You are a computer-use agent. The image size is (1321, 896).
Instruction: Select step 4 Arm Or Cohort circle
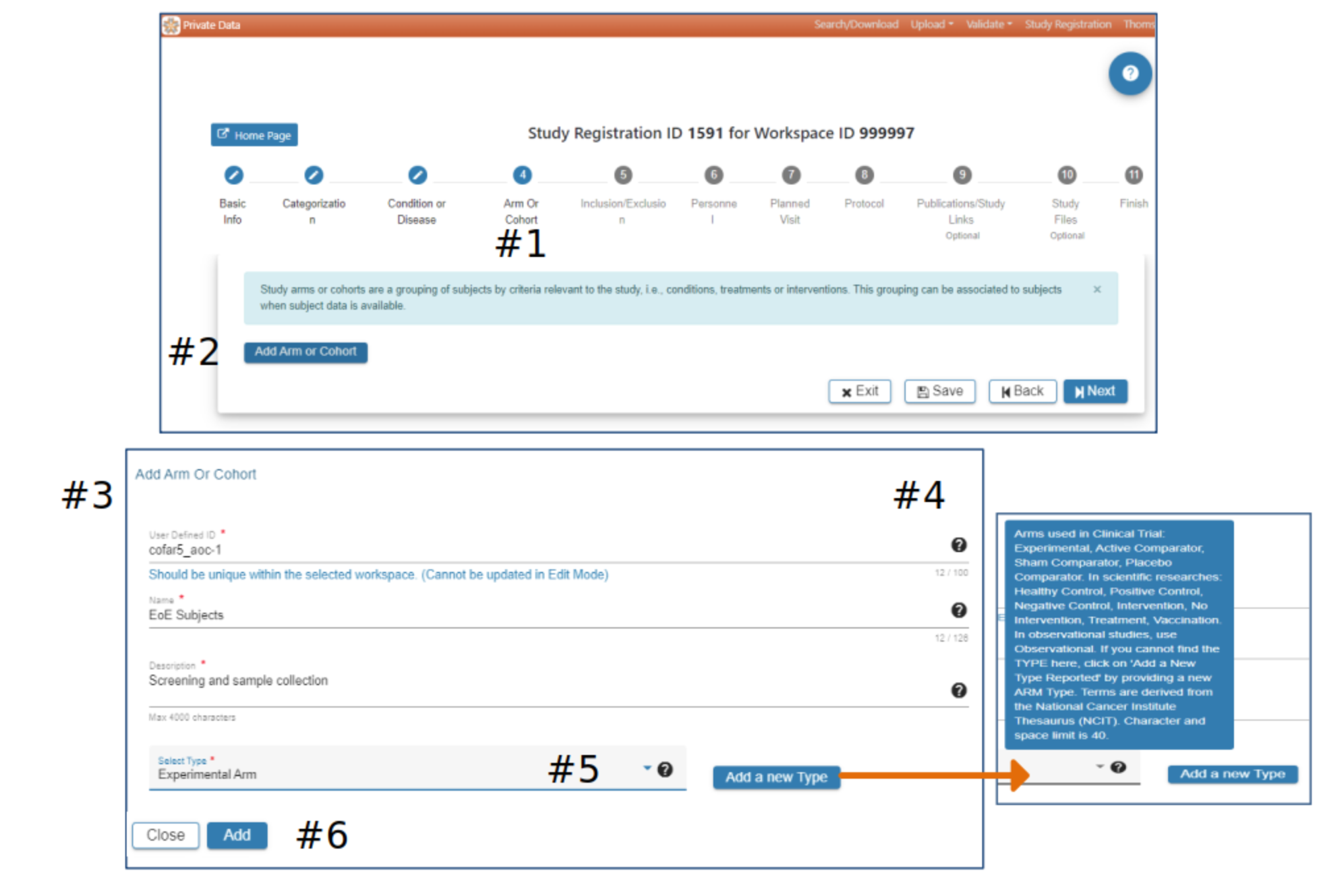coord(522,175)
